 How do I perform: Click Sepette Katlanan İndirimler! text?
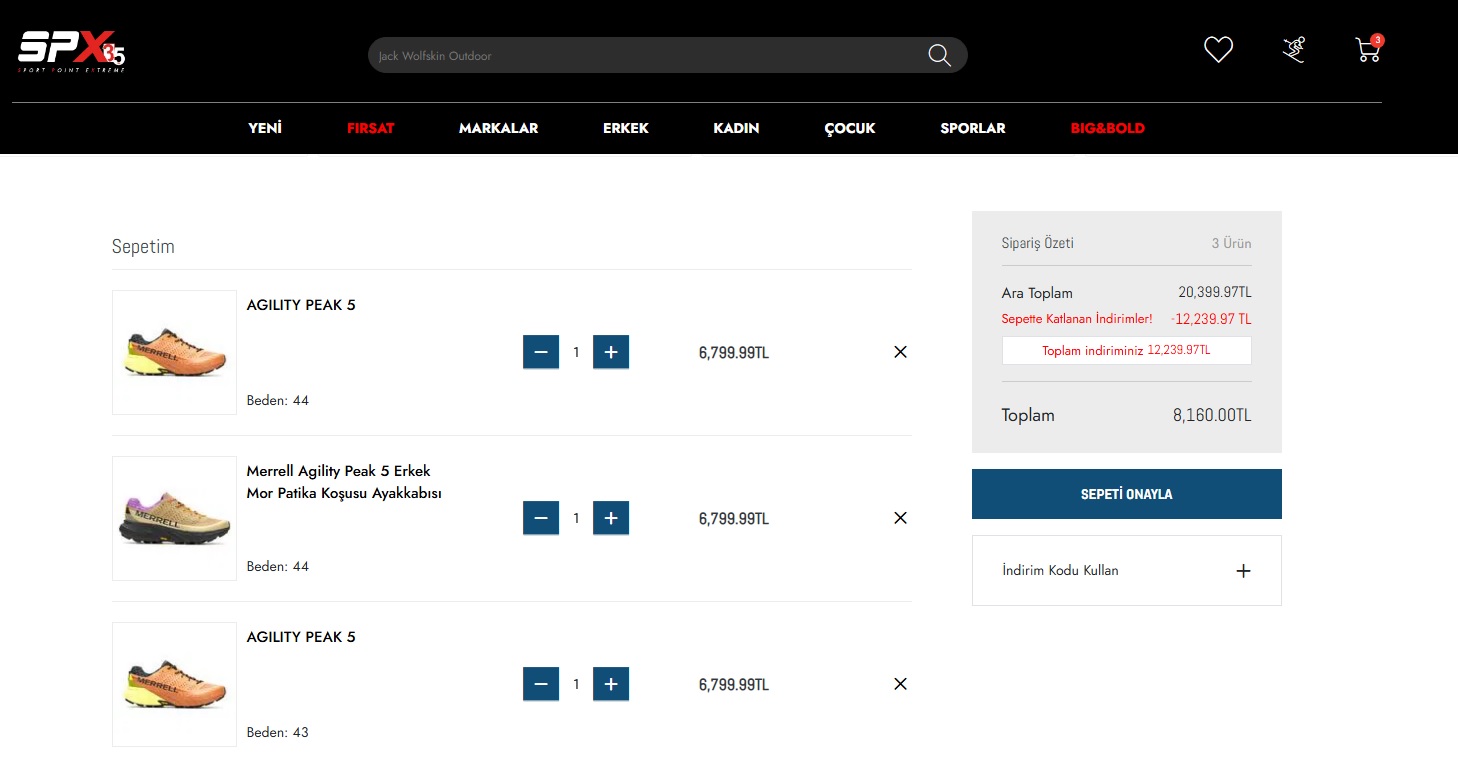point(1077,319)
